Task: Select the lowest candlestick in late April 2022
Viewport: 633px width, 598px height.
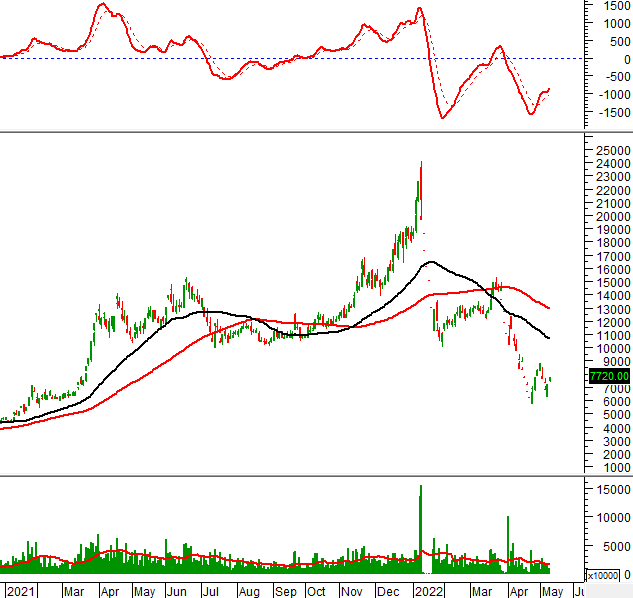Action: click(532, 398)
